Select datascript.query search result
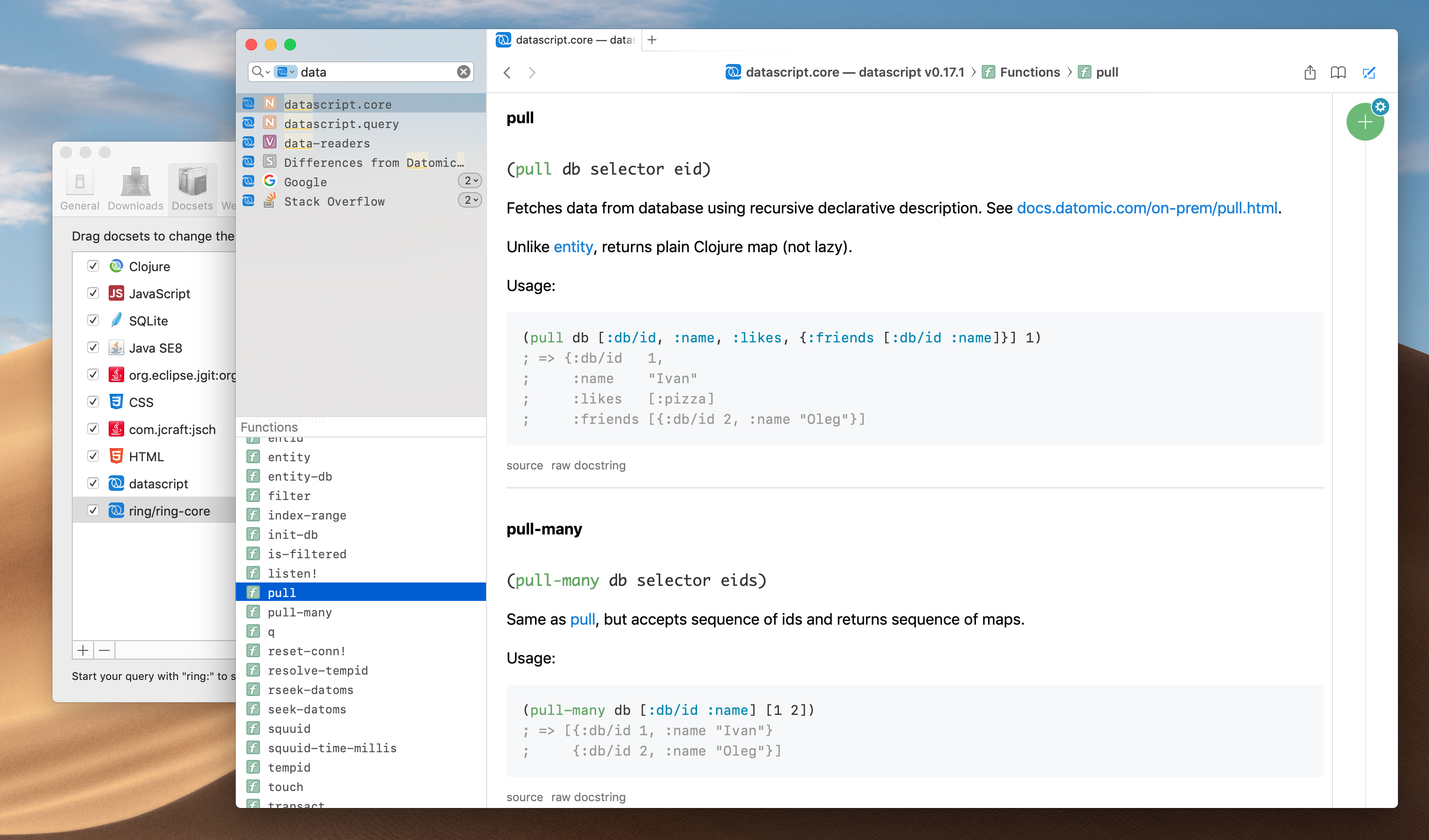The width and height of the screenshot is (1429, 840). click(x=361, y=124)
